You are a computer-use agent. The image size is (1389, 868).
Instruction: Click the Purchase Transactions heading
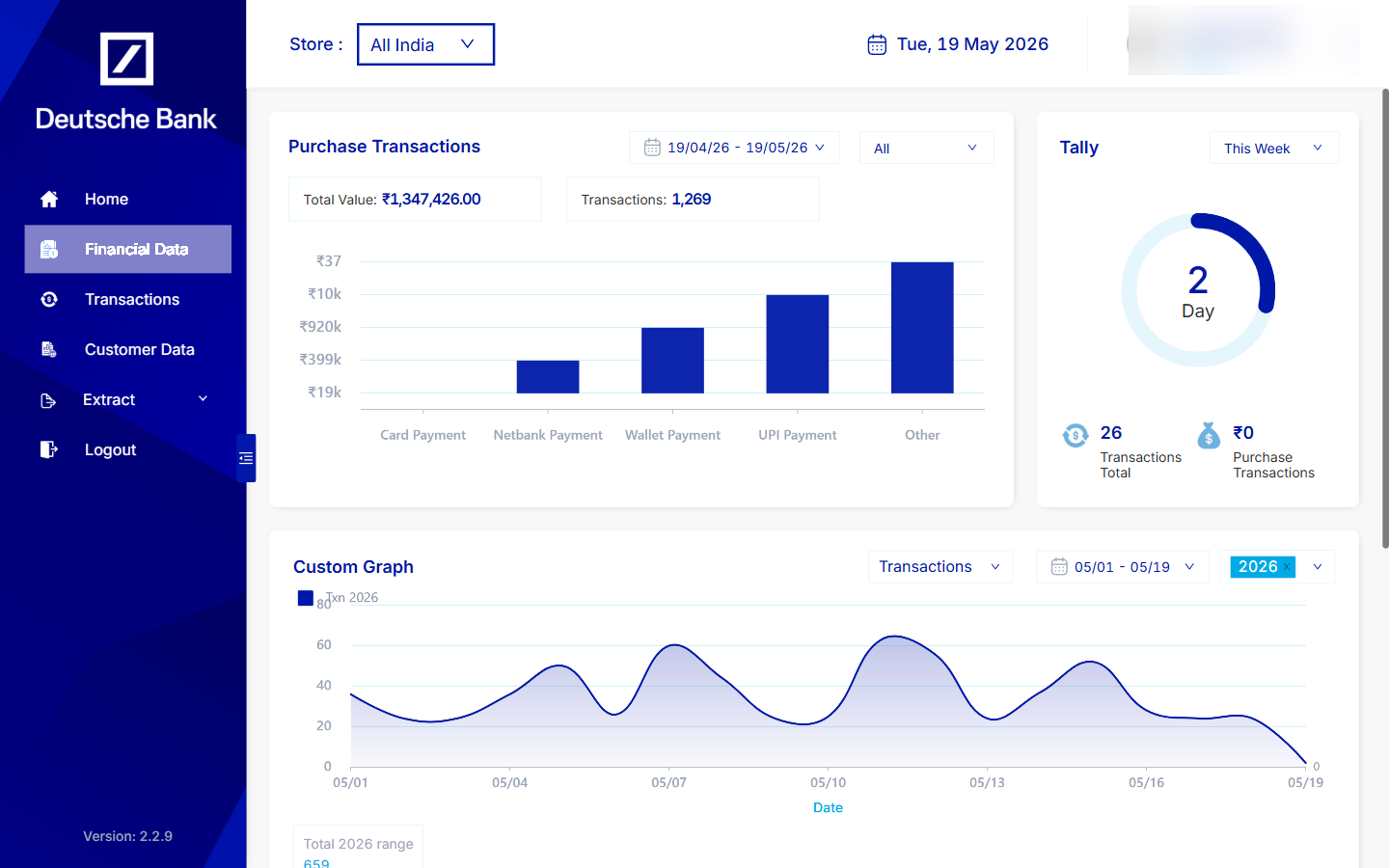(x=384, y=147)
